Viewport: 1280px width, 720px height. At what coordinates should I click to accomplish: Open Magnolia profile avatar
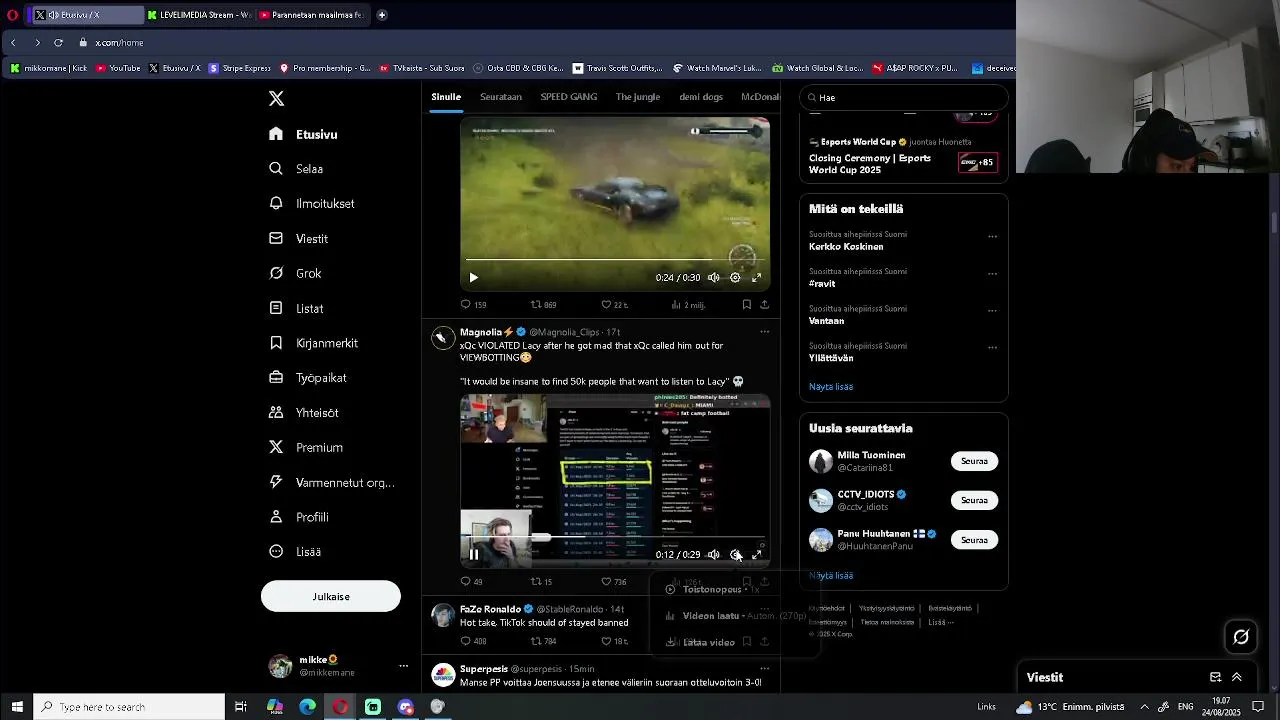coord(443,338)
